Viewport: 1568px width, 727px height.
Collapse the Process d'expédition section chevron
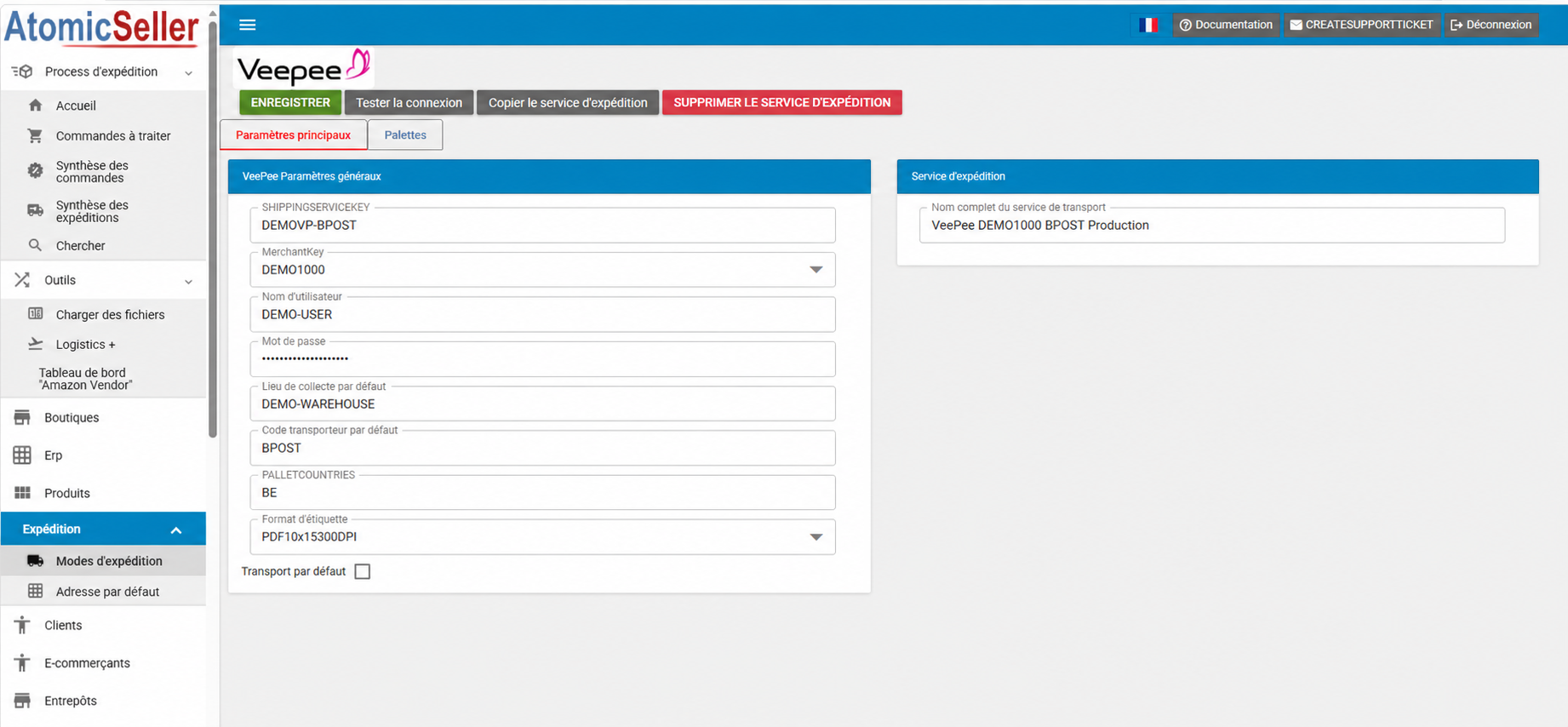(x=188, y=72)
